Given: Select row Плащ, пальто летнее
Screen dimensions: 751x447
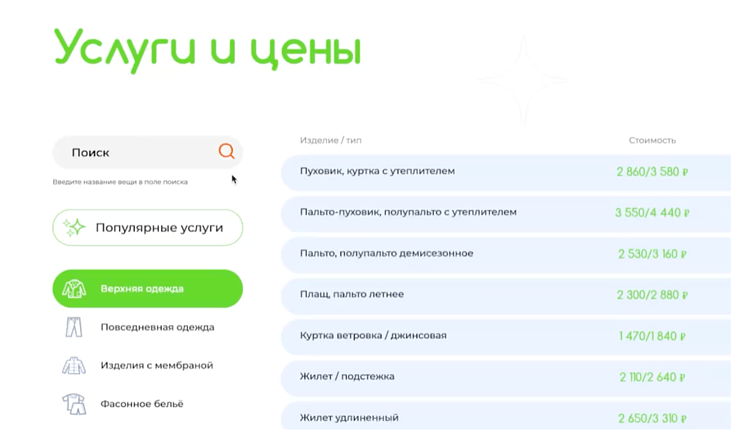Looking at the screenshot, I should coord(506,296).
